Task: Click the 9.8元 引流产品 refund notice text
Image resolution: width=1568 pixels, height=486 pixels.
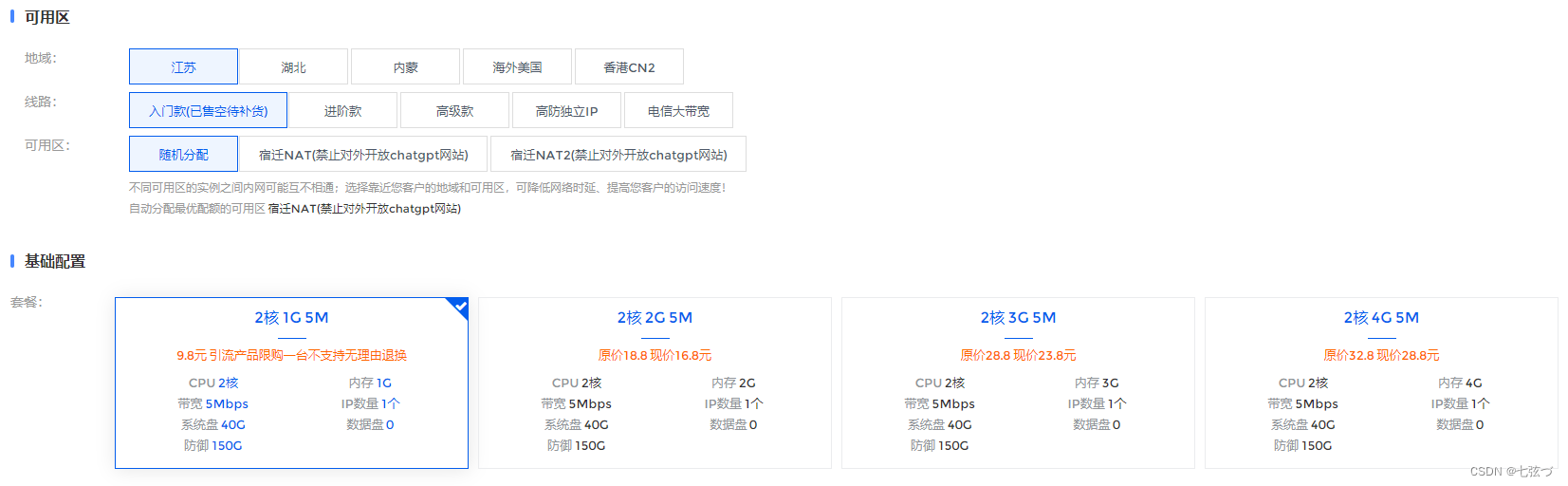Action: [291, 355]
